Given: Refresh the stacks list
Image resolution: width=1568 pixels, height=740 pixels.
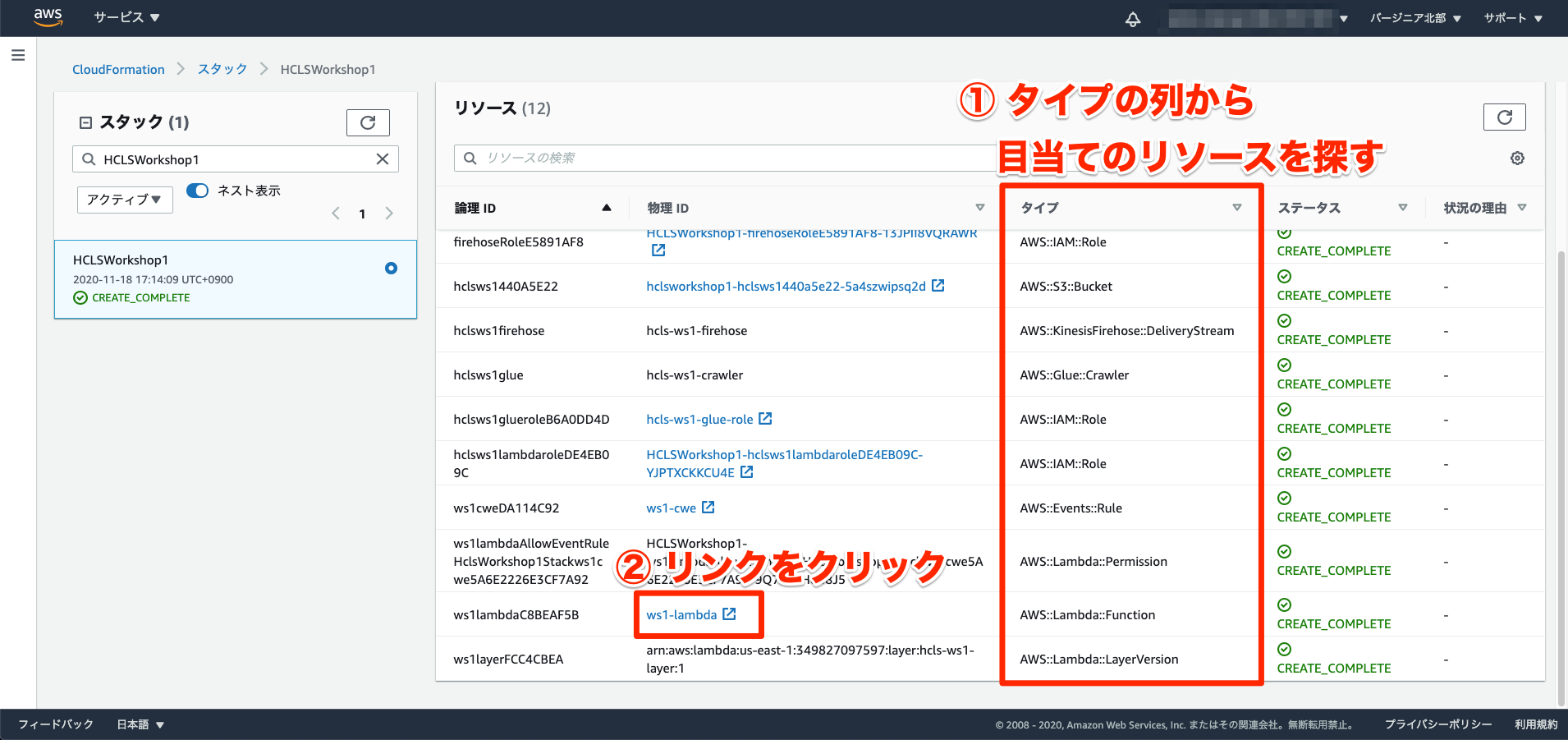Looking at the screenshot, I should coord(368,122).
